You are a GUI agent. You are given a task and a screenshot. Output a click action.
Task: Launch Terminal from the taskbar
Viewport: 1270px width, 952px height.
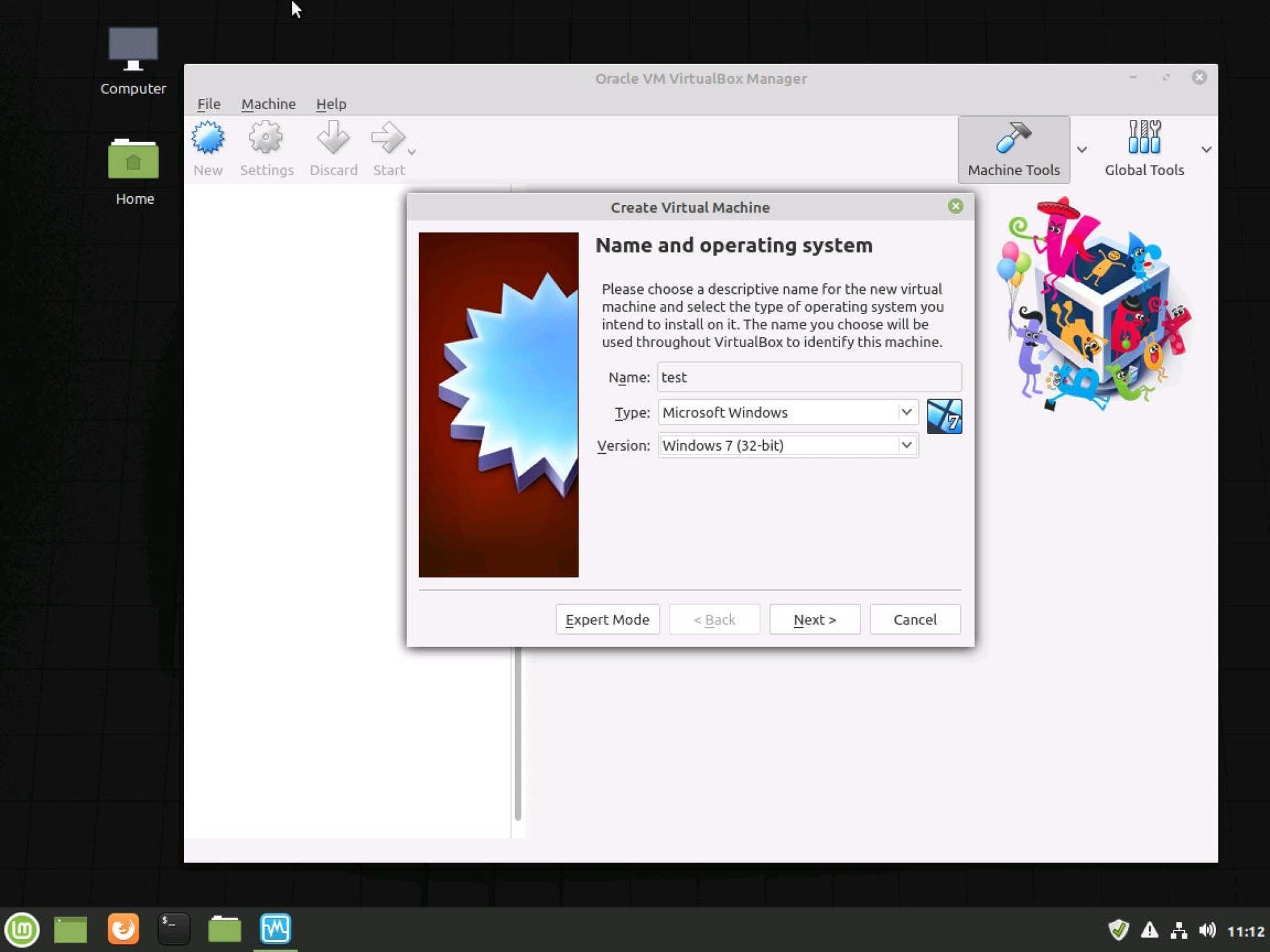(x=173, y=930)
